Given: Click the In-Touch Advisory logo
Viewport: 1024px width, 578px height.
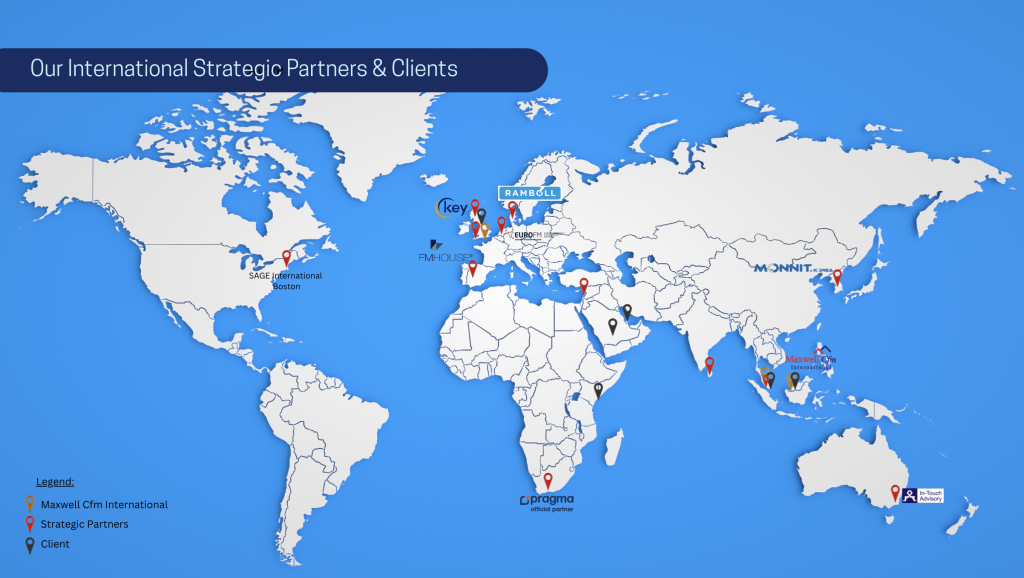Looking at the screenshot, I should 922,495.
